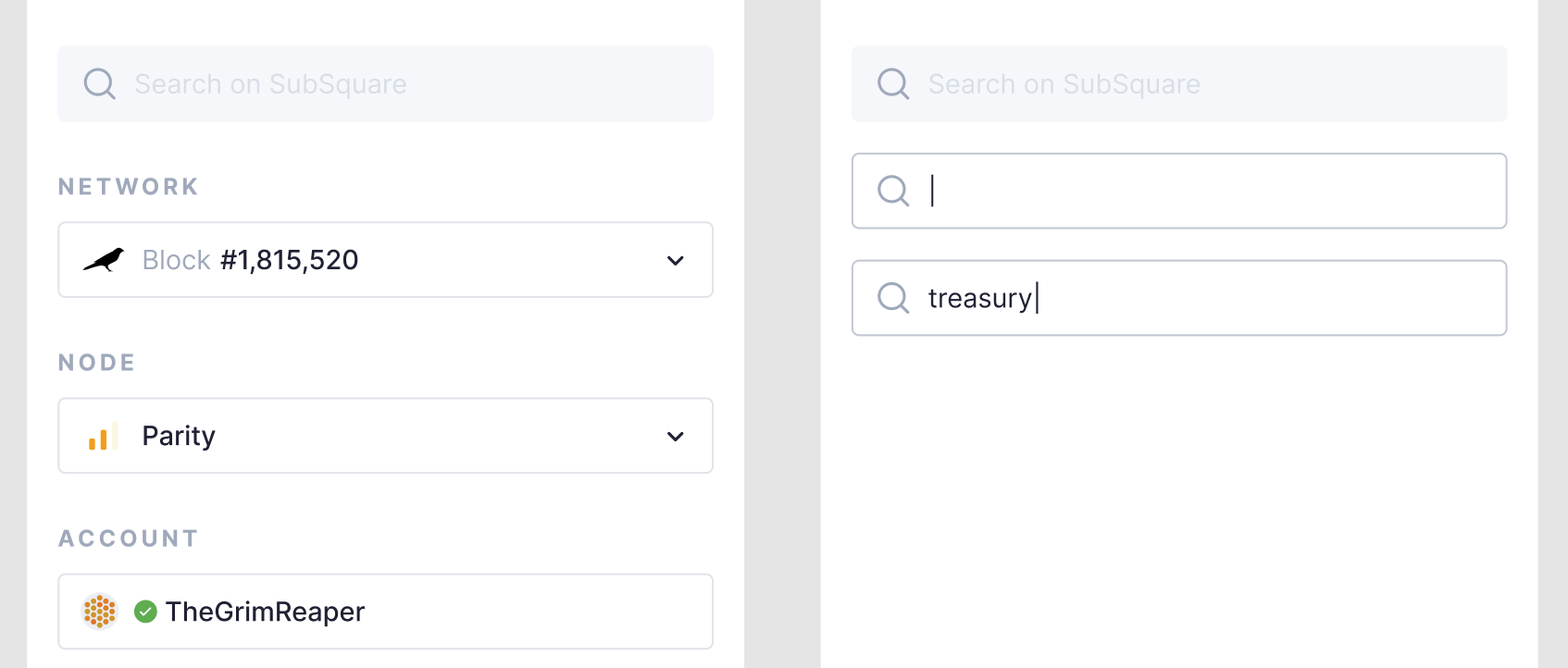Click the NETWORK section heading
Viewport: 1568px width, 668px height.
click(x=128, y=186)
